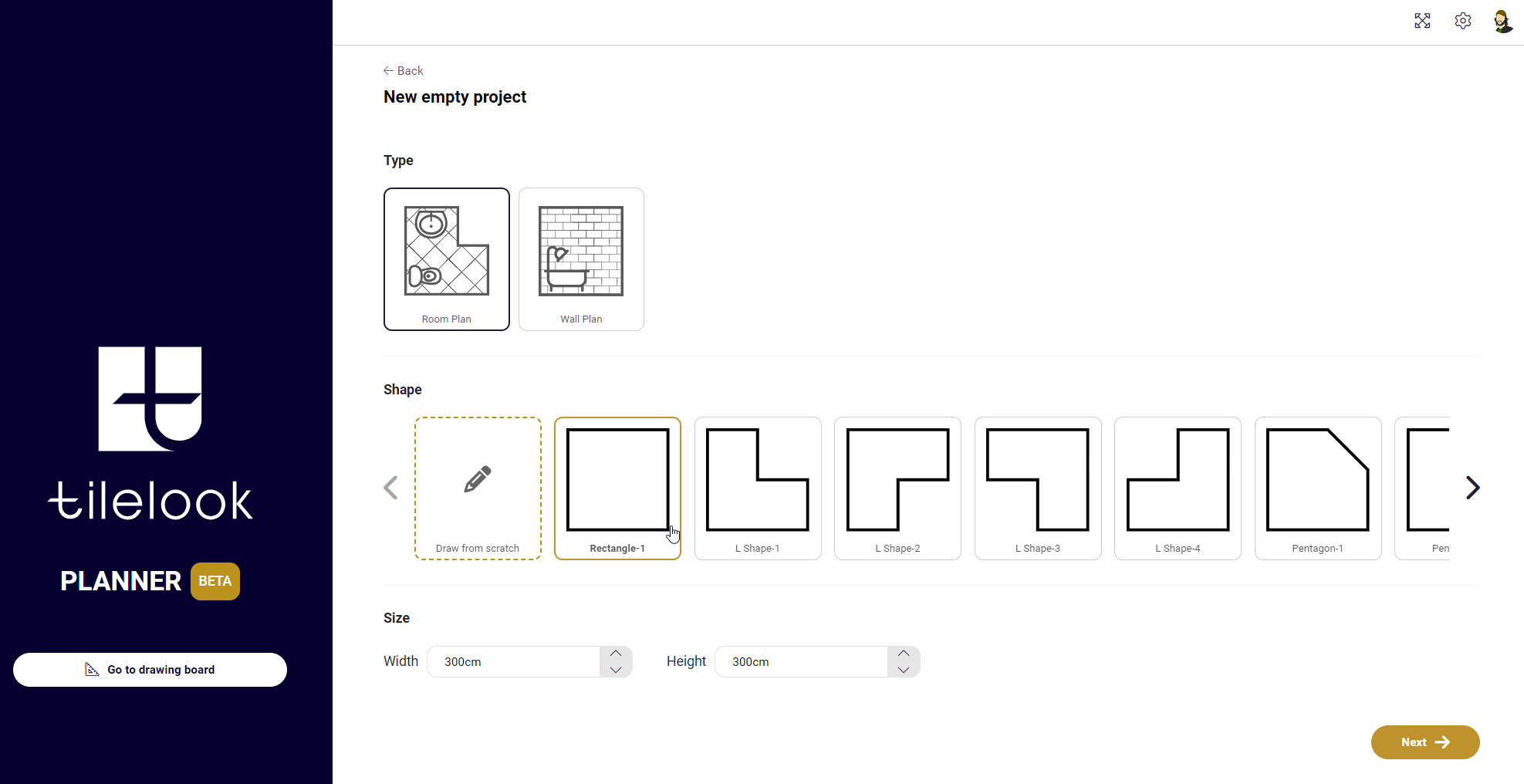The width and height of the screenshot is (1524, 784).
Task: Pick the L Shape-2 layout
Action: [897, 488]
